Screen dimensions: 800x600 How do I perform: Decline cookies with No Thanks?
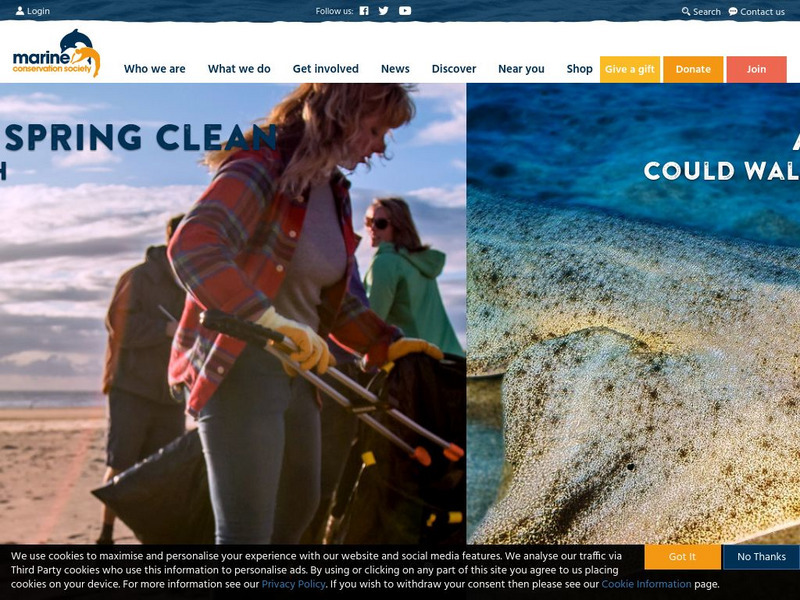click(761, 557)
